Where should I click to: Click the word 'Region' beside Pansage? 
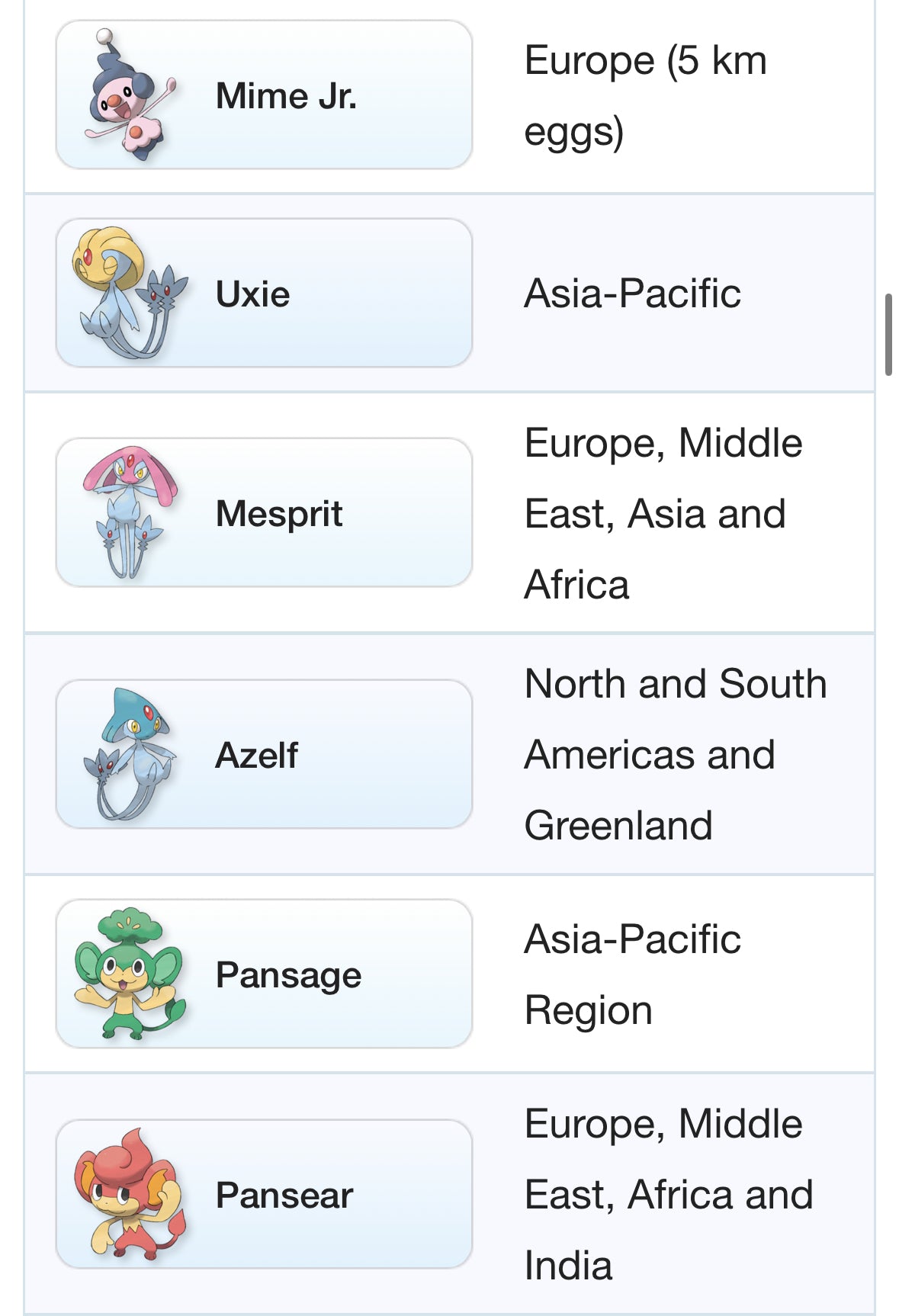tap(588, 1010)
